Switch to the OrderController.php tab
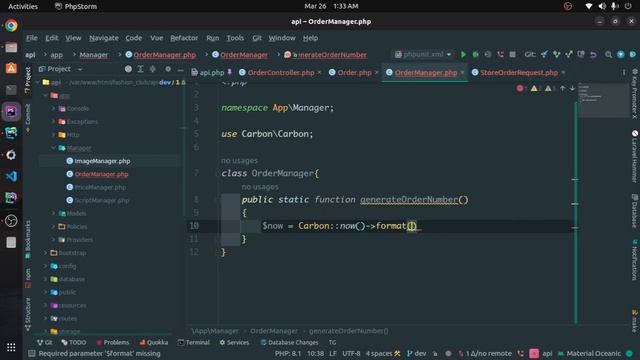 (x=280, y=73)
